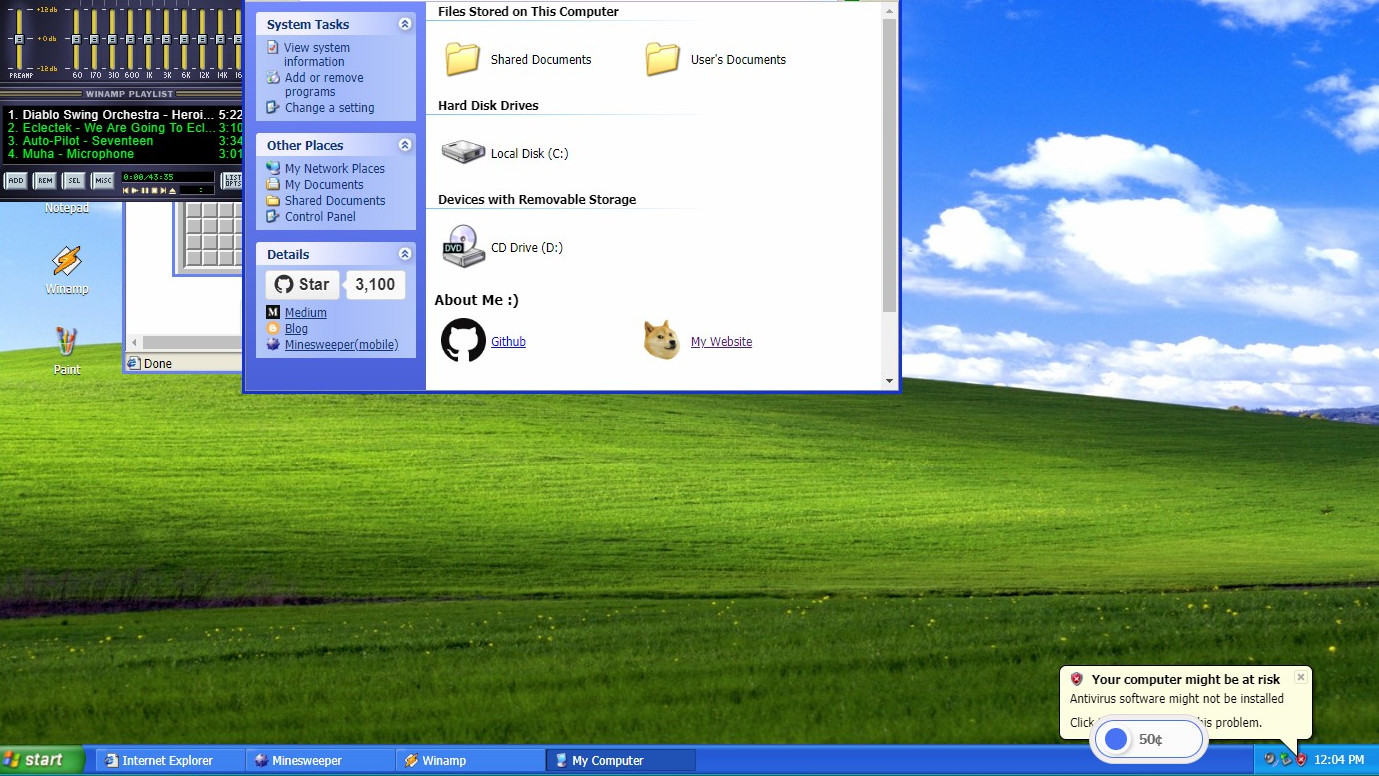Click the volume speaker icon in system tray
The height and width of the screenshot is (776, 1379).
1270,759
